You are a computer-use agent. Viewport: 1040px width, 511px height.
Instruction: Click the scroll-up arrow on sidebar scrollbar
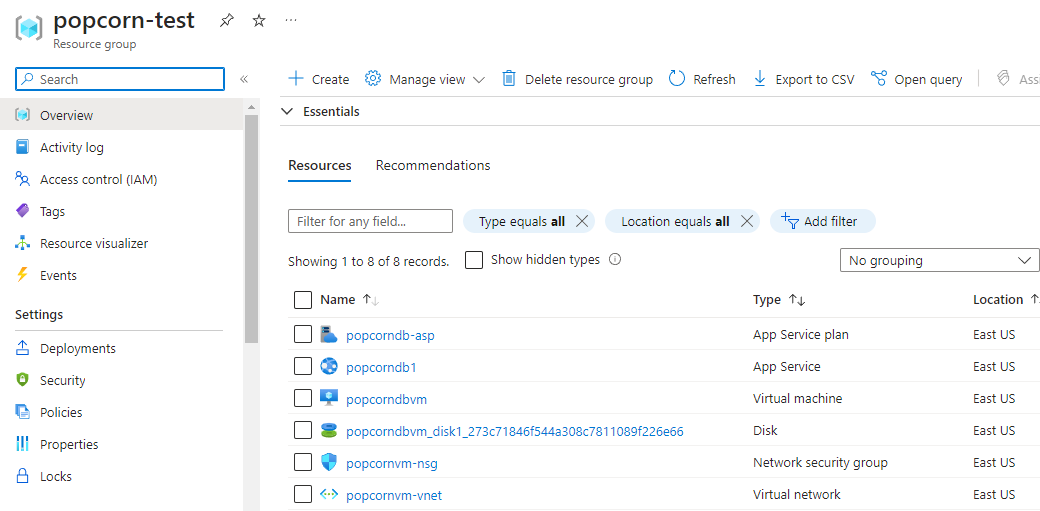point(251,107)
